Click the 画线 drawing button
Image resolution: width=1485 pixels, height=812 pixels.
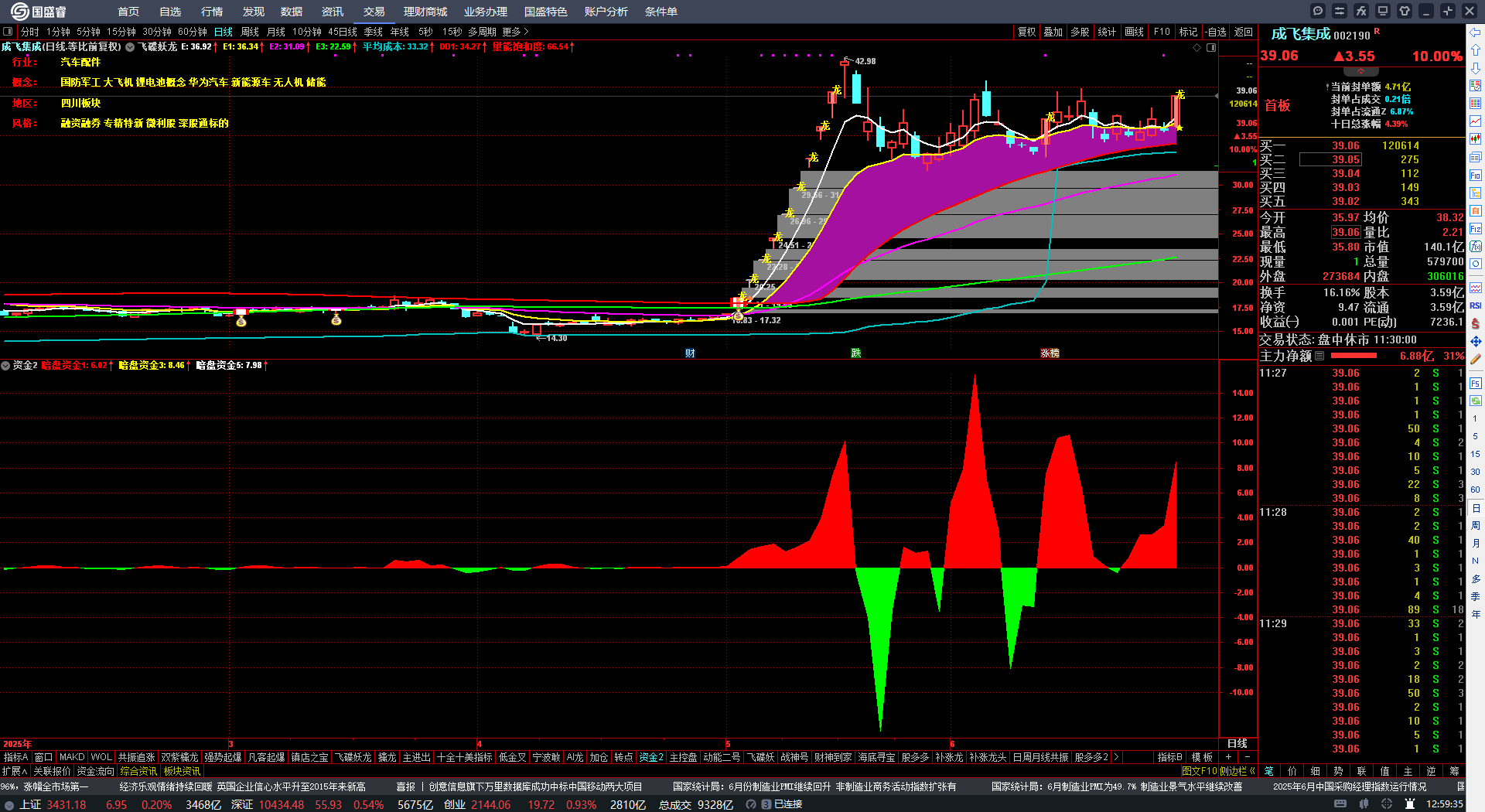(x=1135, y=32)
